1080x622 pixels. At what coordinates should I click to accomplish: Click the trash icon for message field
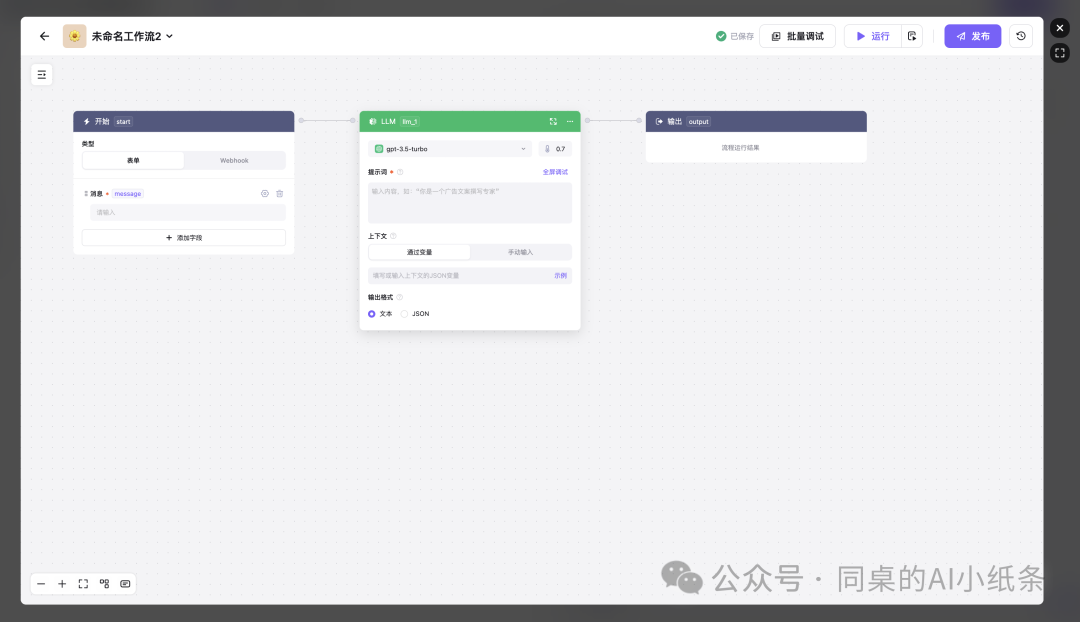(x=280, y=194)
